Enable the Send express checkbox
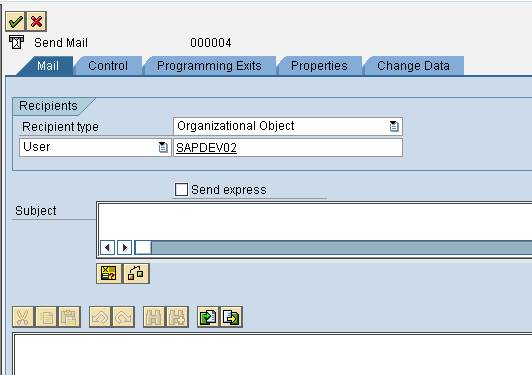 (x=181, y=189)
